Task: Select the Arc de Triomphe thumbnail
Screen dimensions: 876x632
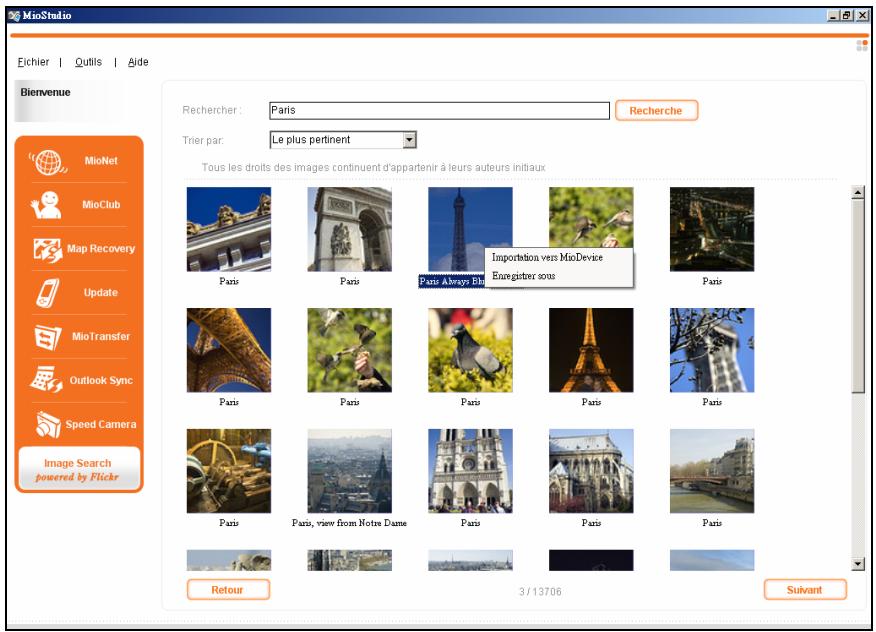Action: 350,229
